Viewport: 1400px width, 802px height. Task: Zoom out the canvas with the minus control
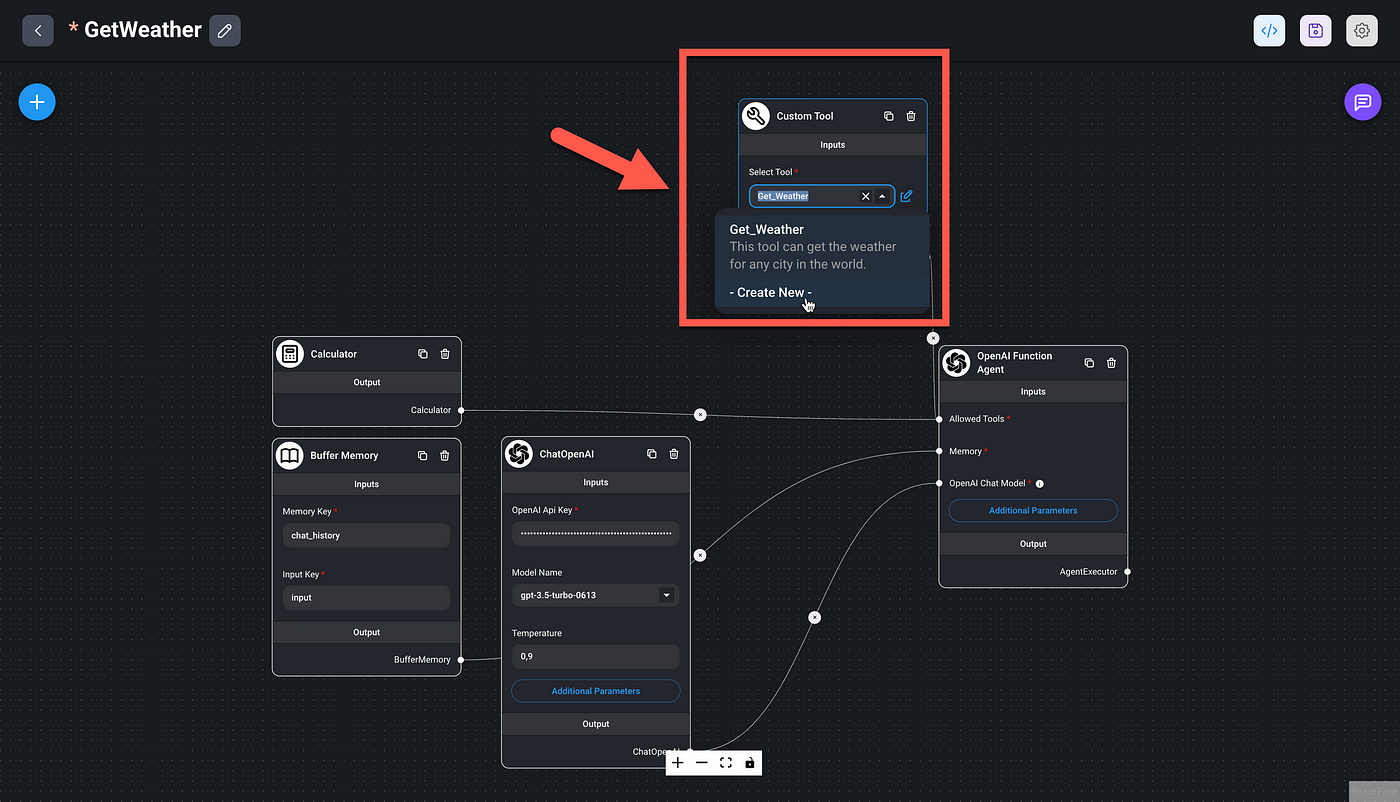point(702,763)
